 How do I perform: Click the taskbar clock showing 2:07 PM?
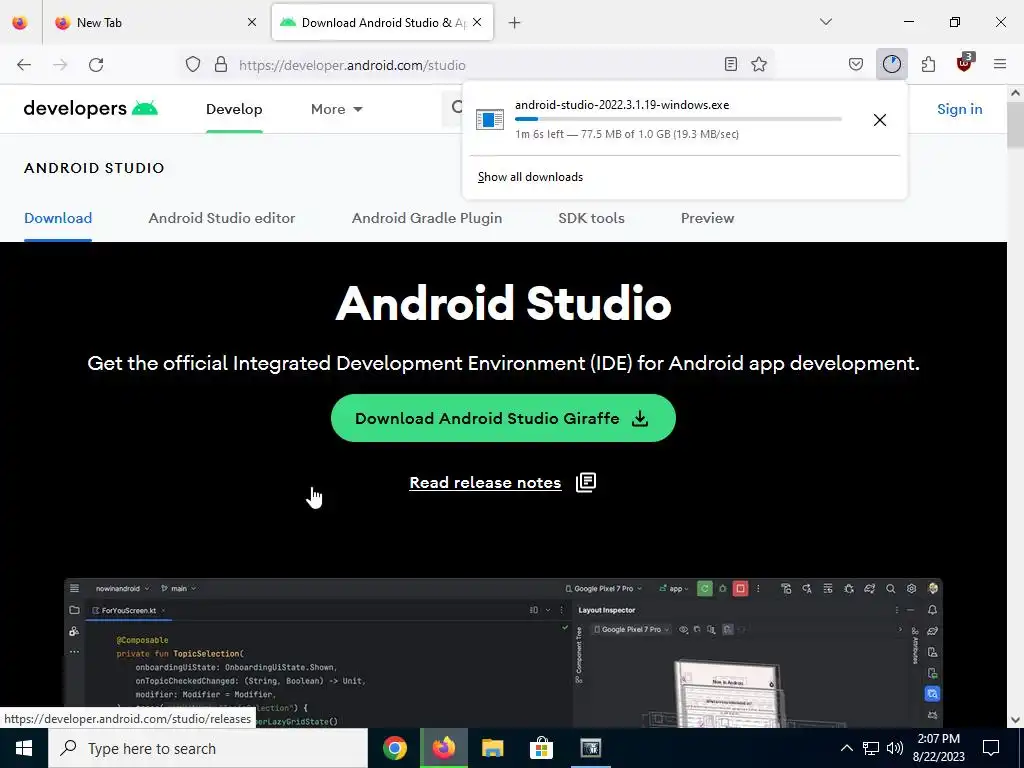pyautogui.click(x=938, y=748)
